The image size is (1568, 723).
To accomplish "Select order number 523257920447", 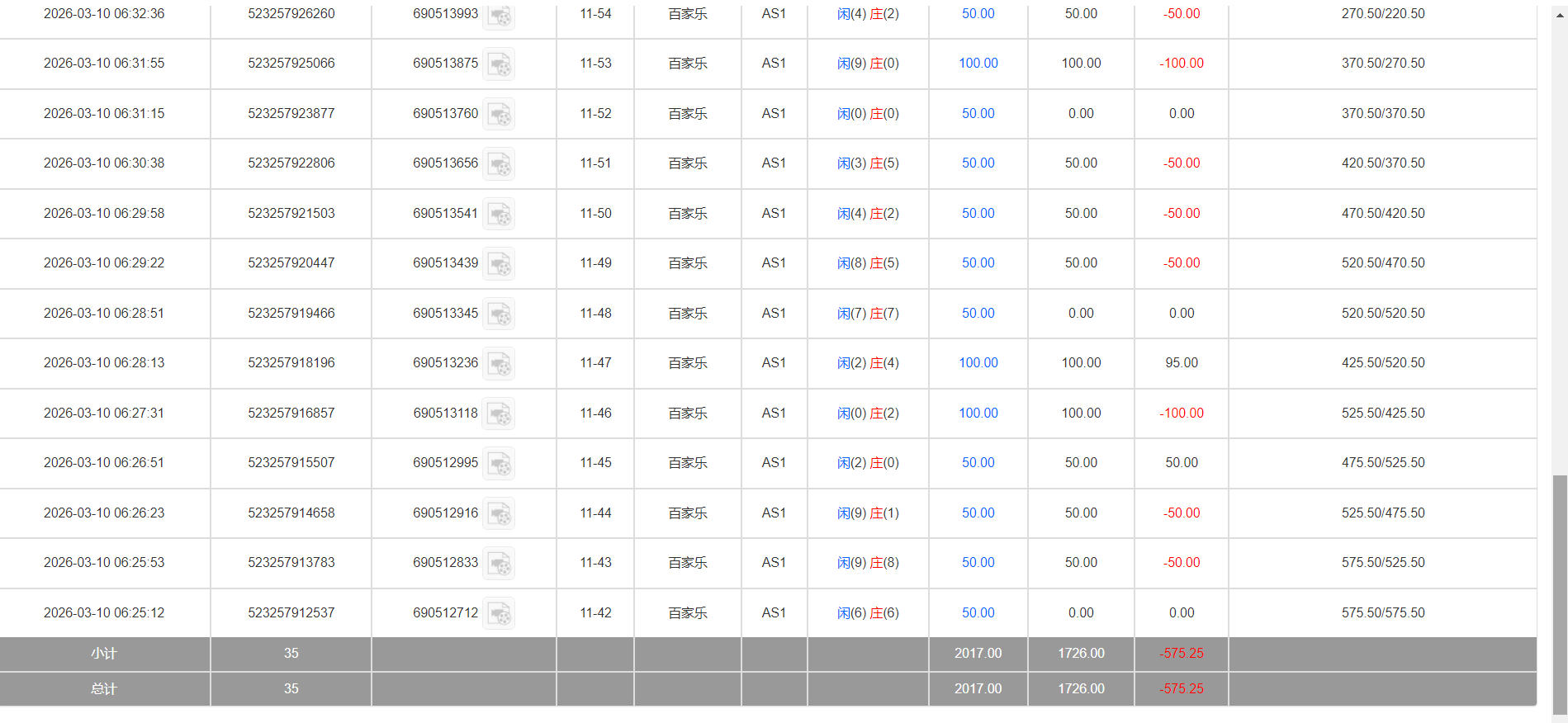I will (x=291, y=263).
